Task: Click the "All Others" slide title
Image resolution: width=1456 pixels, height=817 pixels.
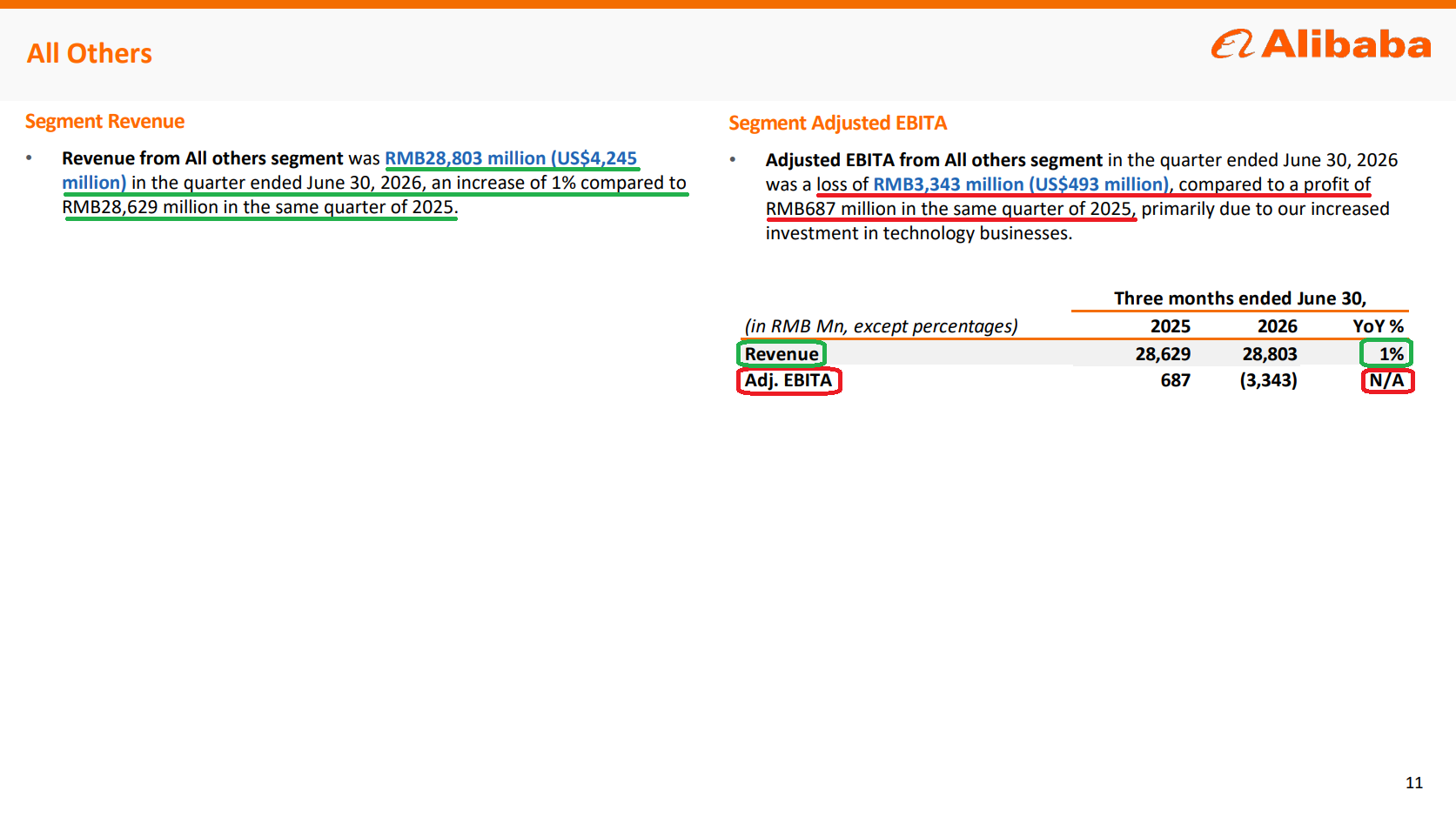Action: (90, 54)
